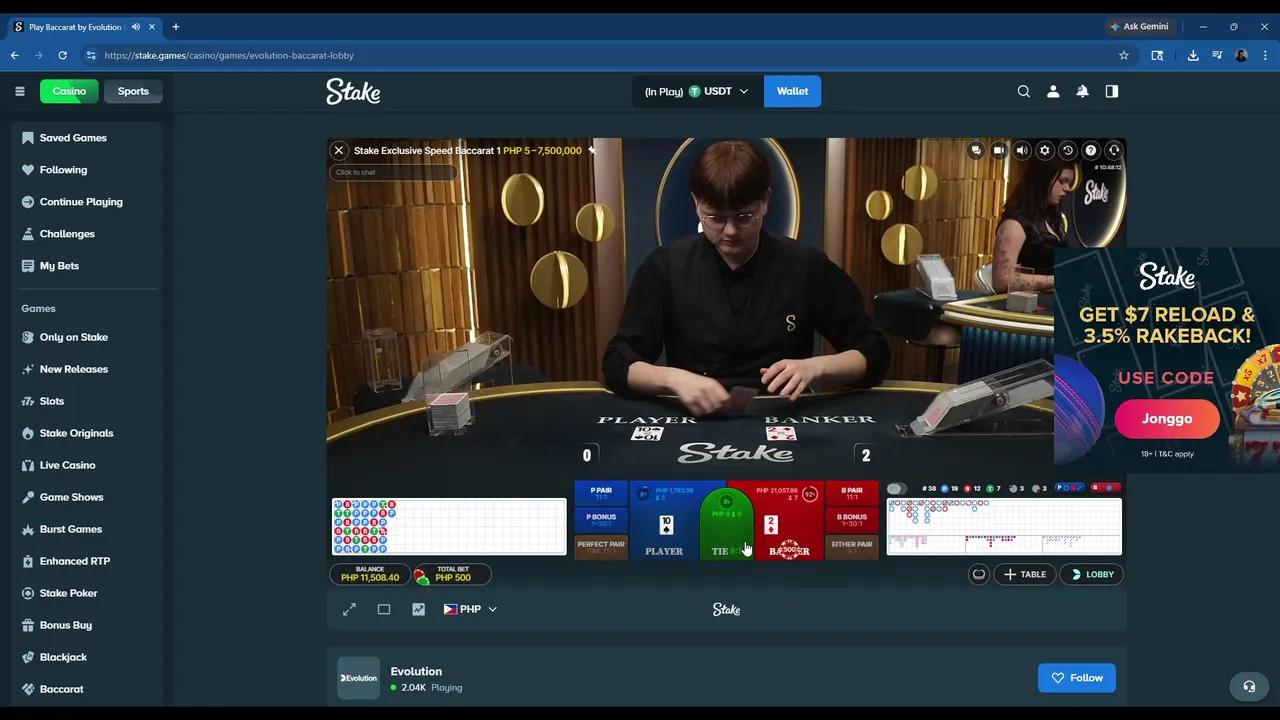Place a bet on PLAYER

[664, 522]
